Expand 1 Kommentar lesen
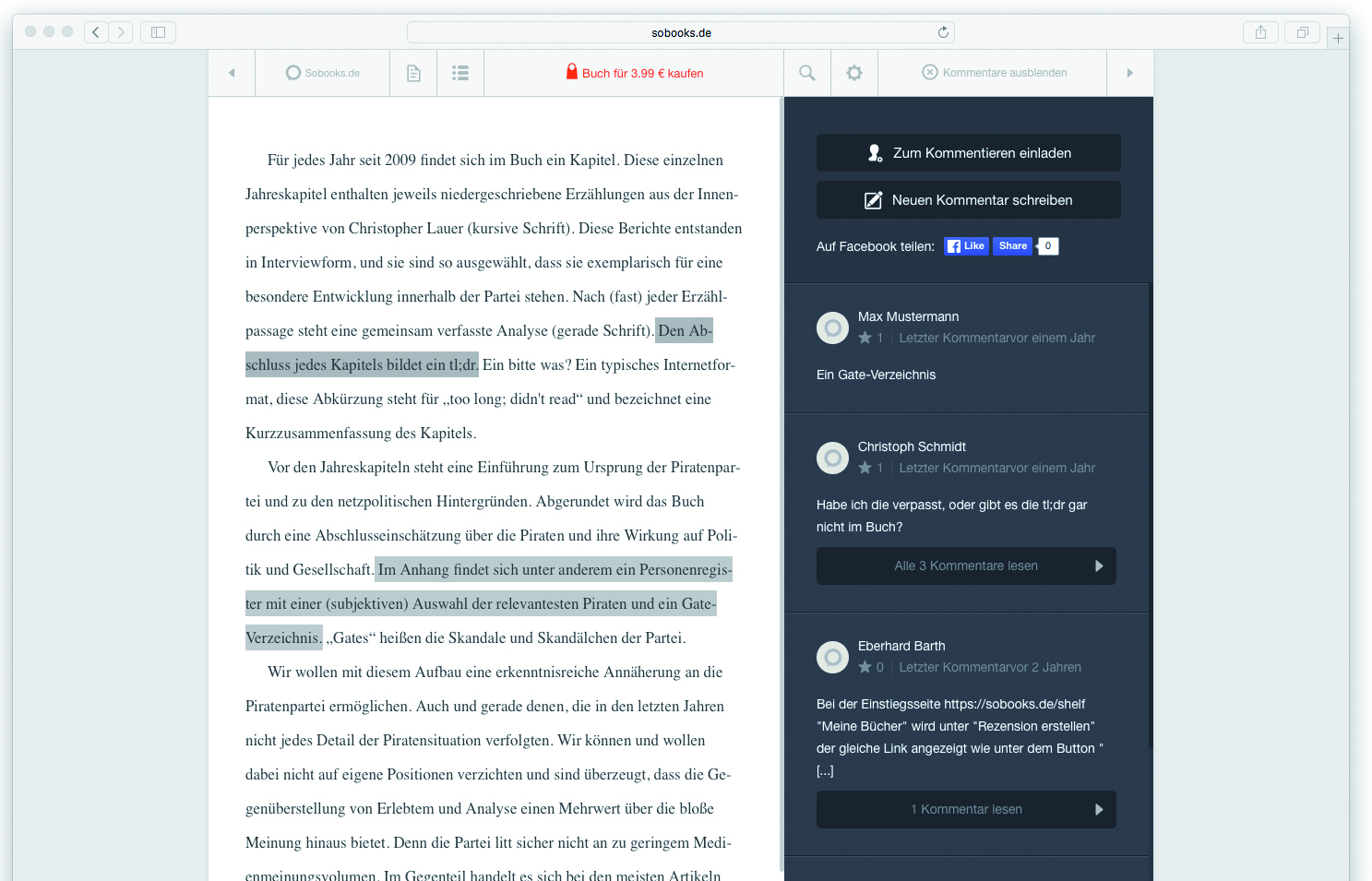This screenshot has height=881, width=1372. (x=966, y=809)
